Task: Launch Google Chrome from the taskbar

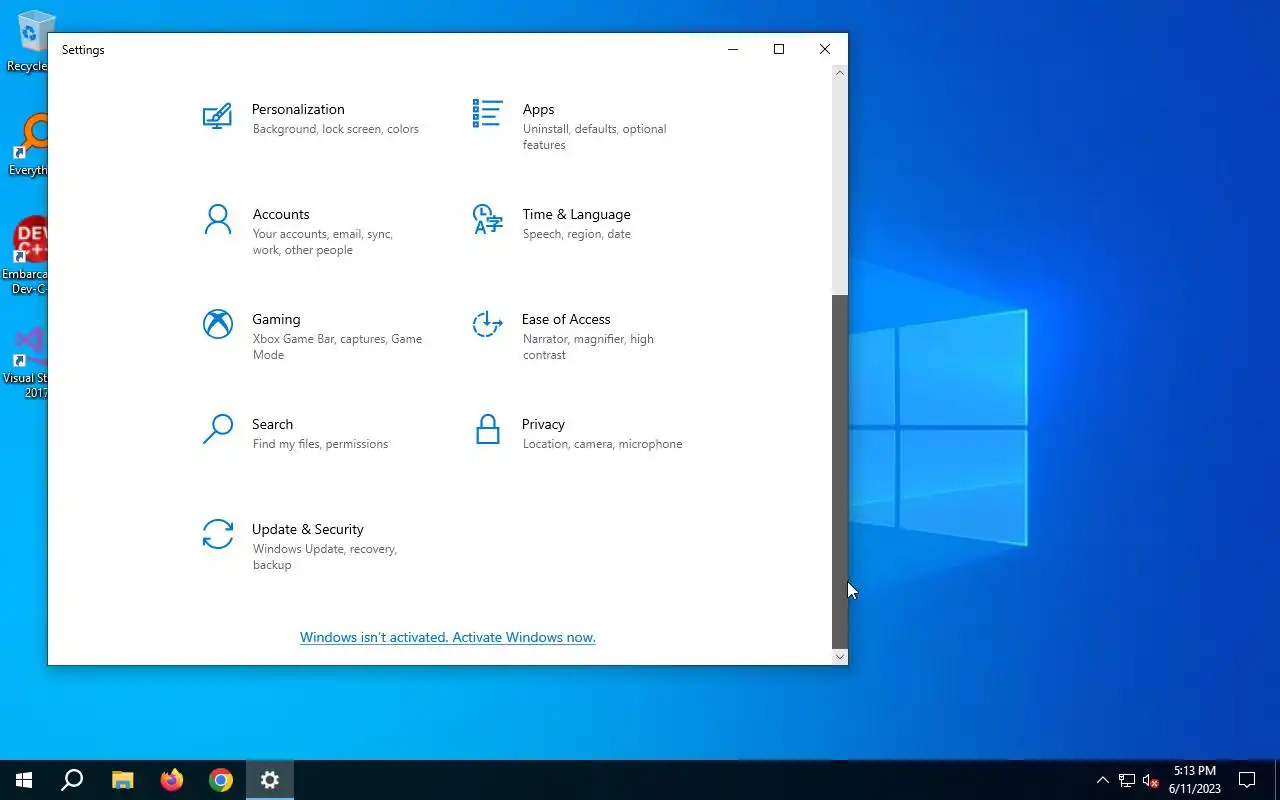Action: pos(221,780)
